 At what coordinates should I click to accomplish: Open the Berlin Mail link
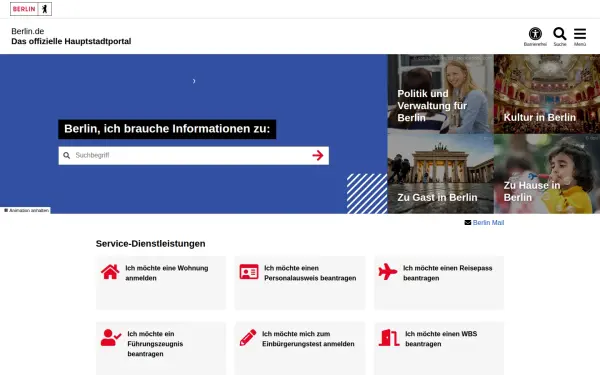pyautogui.click(x=488, y=223)
